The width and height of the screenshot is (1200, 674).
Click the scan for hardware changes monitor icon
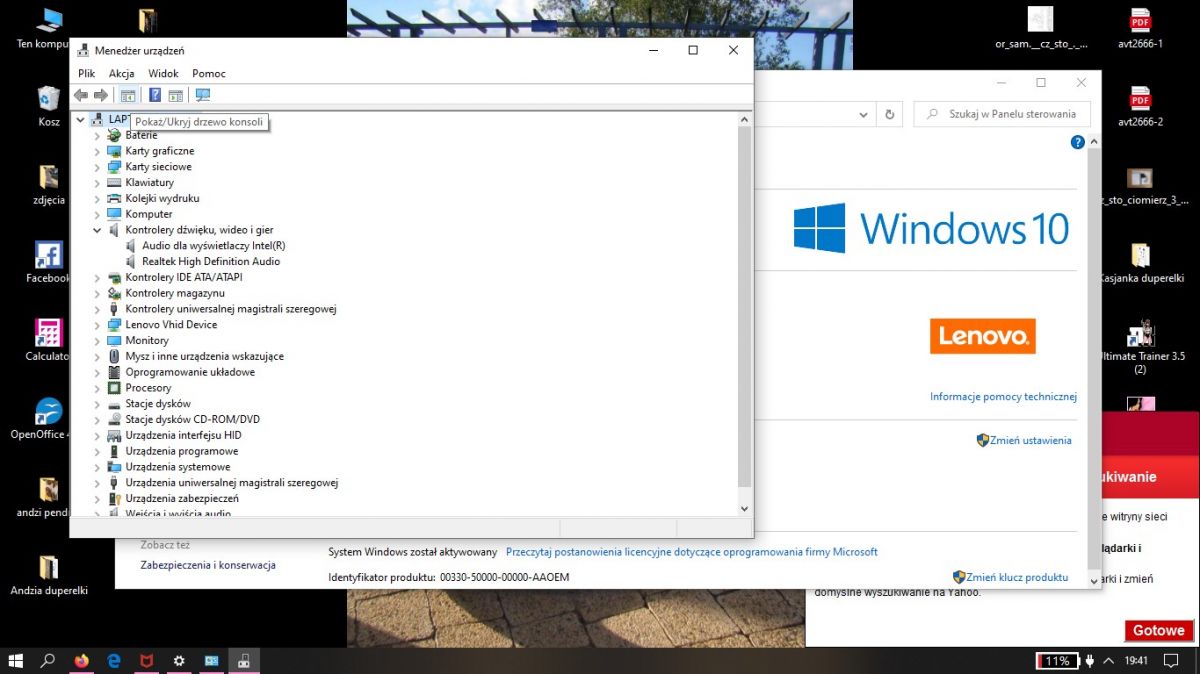click(x=203, y=95)
